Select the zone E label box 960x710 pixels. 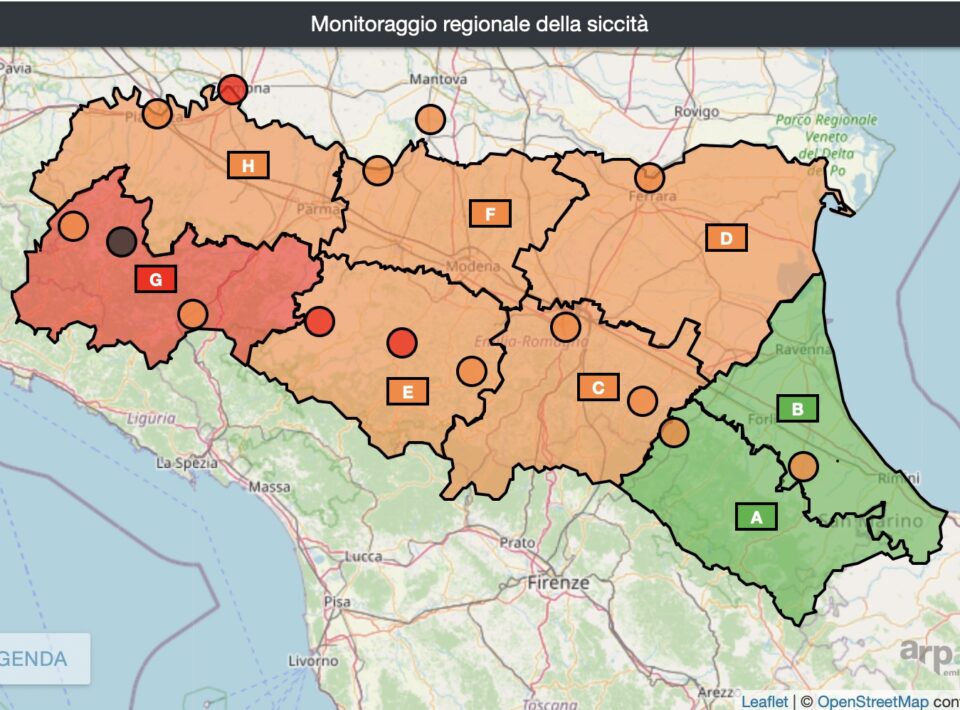tap(407, 392)
